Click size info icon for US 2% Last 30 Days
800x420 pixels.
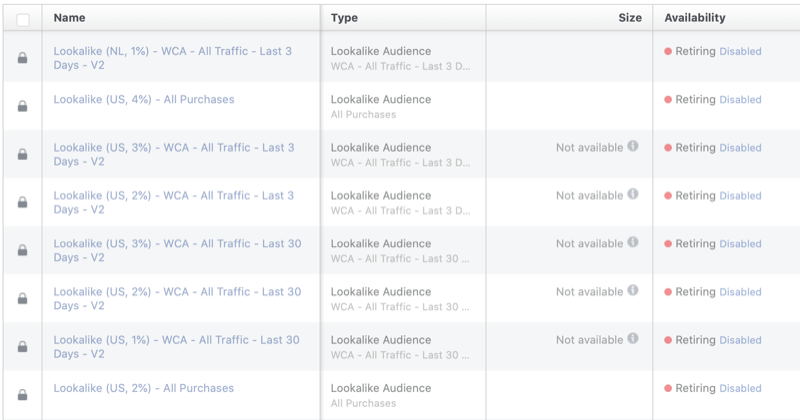click(x=632, y=291)
